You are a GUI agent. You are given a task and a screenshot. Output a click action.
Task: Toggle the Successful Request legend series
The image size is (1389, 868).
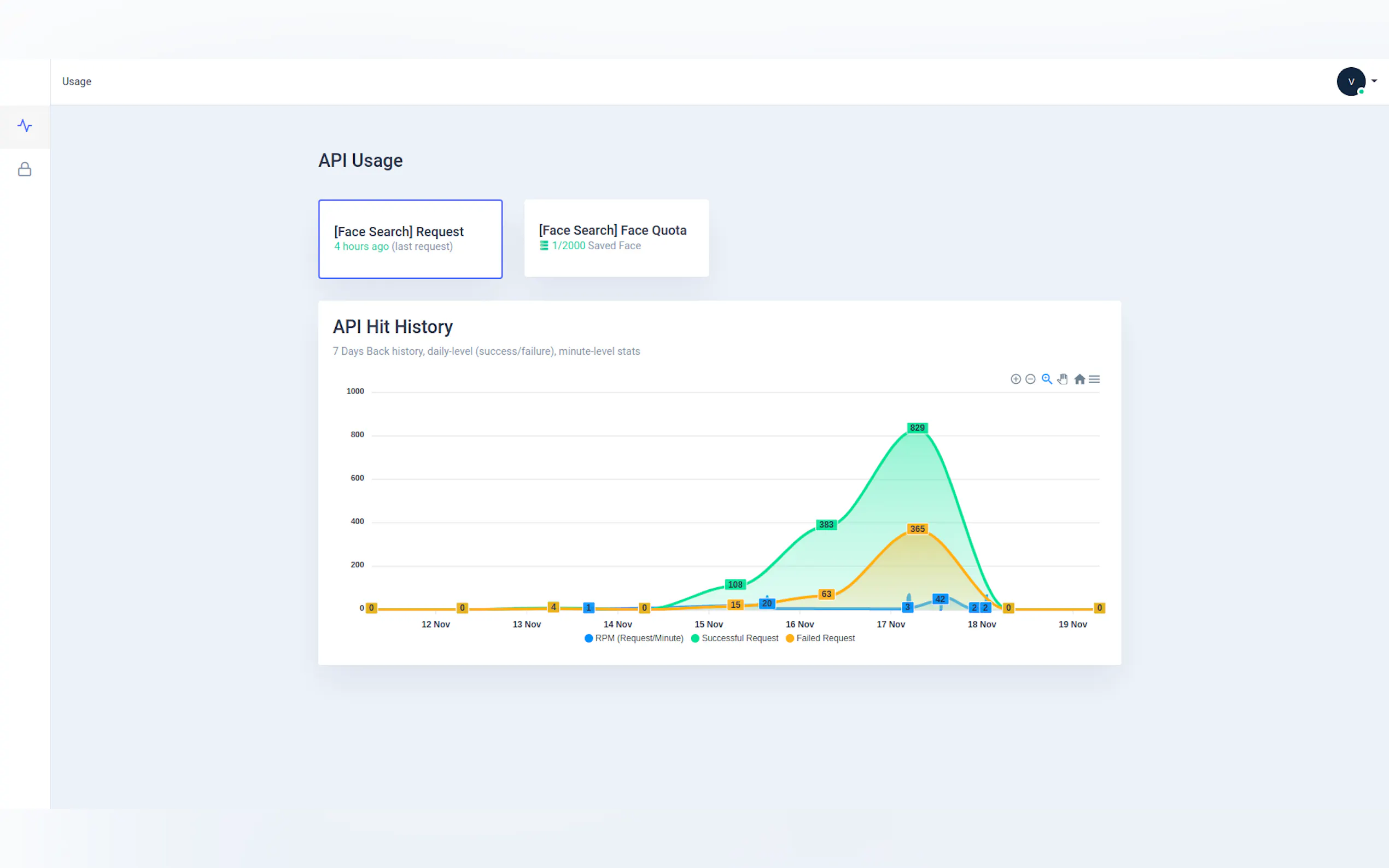(735, 638)
